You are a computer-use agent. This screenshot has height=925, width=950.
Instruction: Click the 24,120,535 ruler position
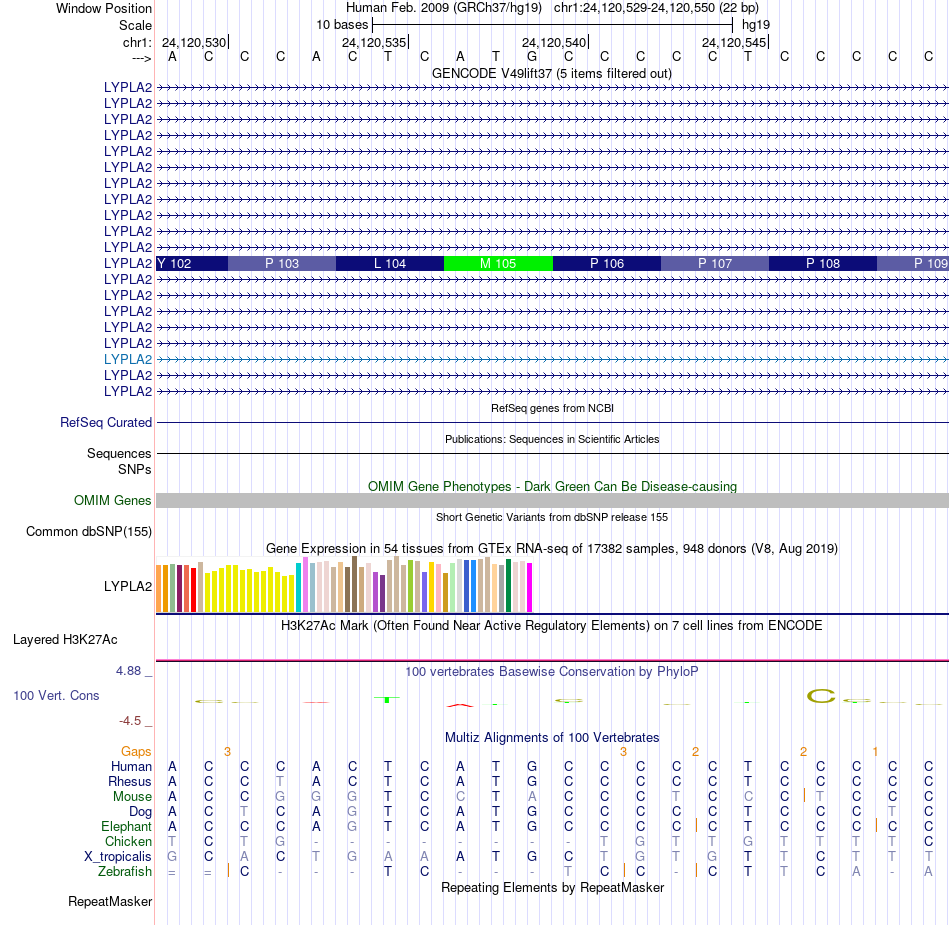pyautogui.click(x=374, y=42)
